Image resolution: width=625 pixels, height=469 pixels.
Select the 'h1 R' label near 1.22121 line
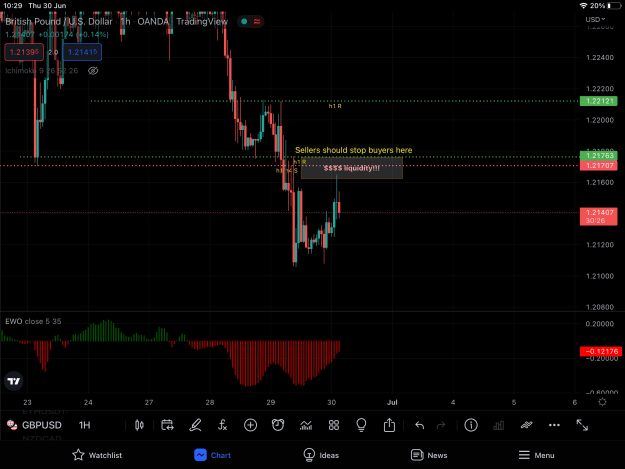[x=335, y=106]
